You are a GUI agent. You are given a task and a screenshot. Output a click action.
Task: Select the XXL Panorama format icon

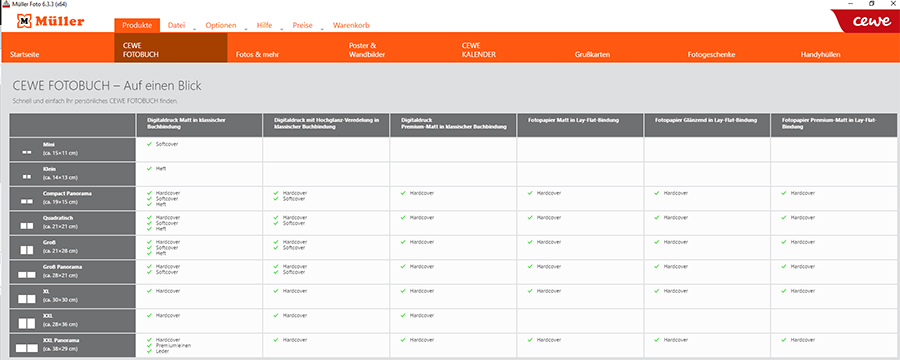pyautogui.click(x=26, y=348)
